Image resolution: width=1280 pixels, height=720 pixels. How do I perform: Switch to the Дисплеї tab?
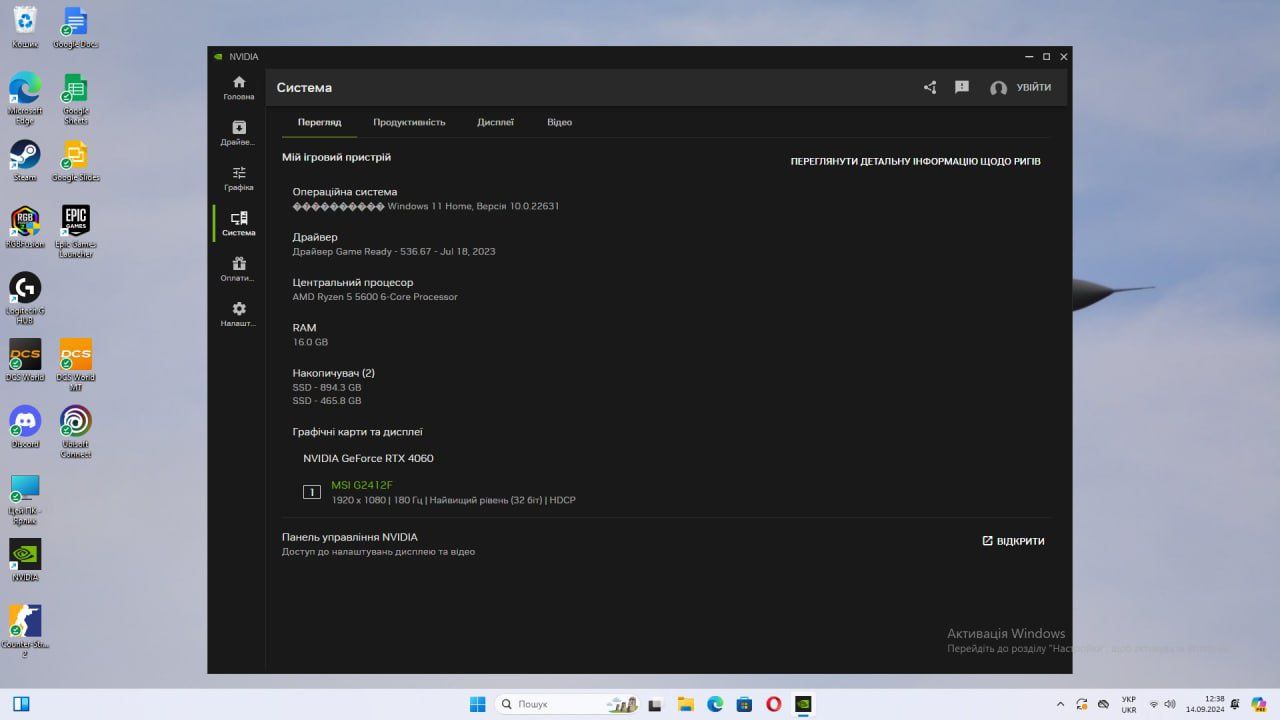(x=495, y=122)
